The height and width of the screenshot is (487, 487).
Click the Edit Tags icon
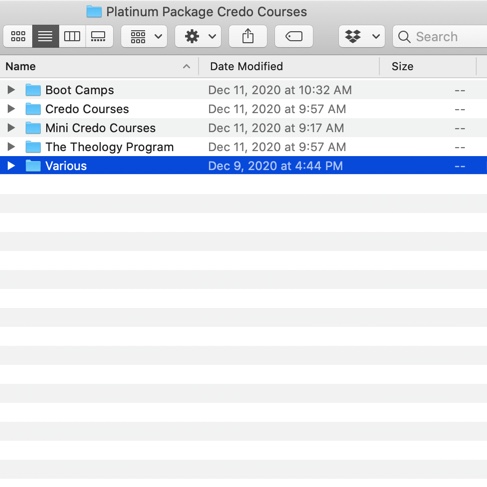[294, 36]
